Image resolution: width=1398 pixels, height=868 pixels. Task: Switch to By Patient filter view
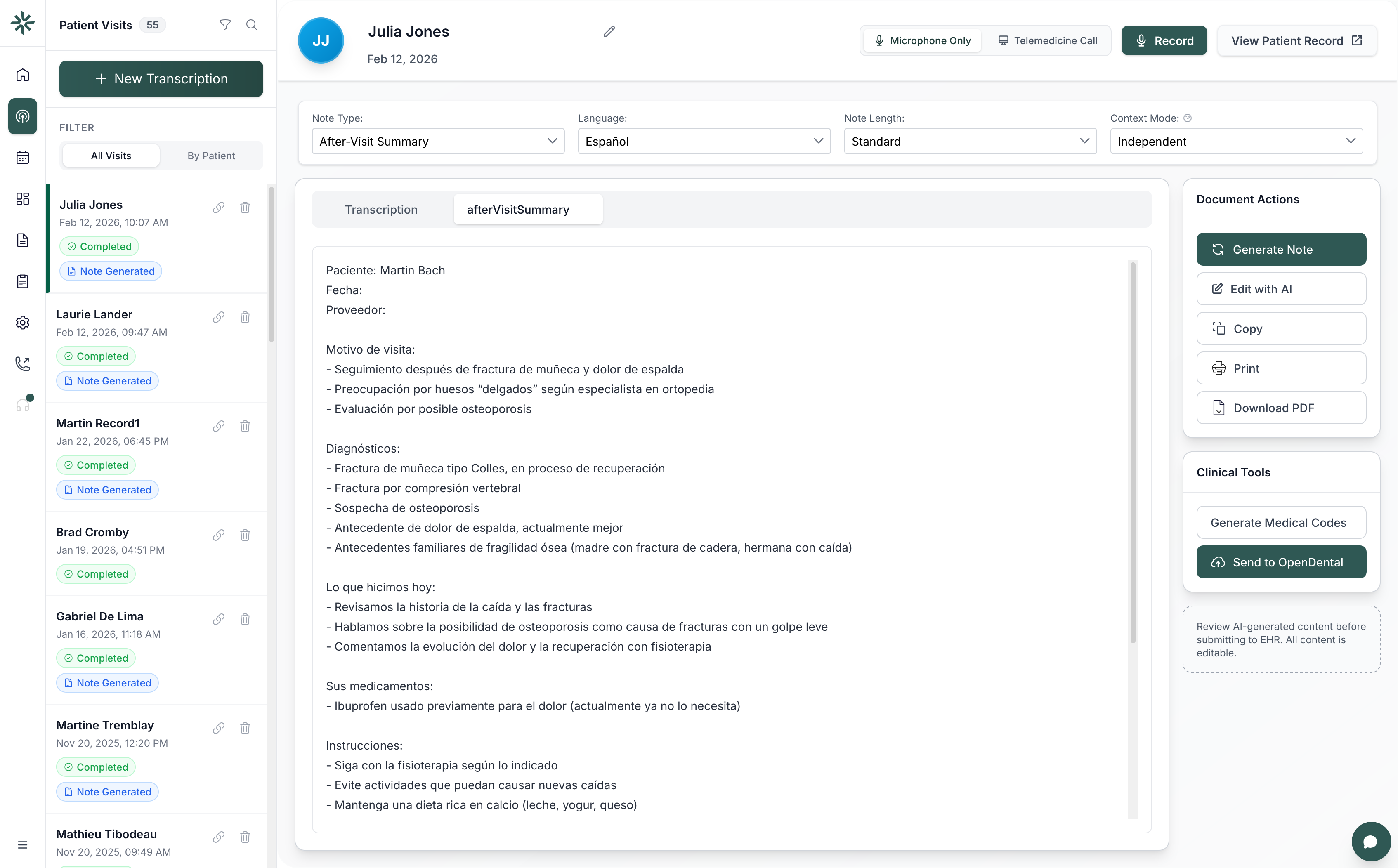point(211,155)
